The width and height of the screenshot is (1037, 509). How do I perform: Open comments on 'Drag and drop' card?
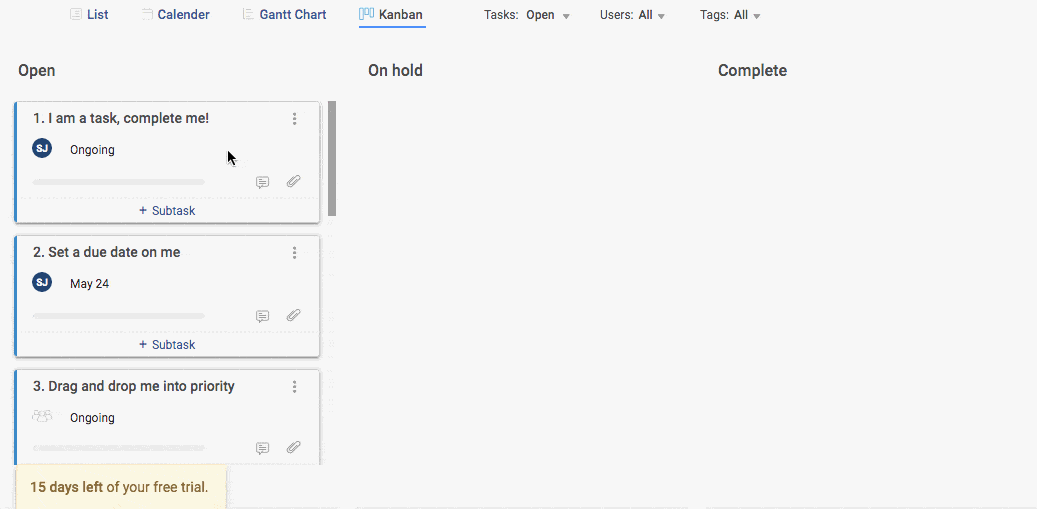point(262,448)
